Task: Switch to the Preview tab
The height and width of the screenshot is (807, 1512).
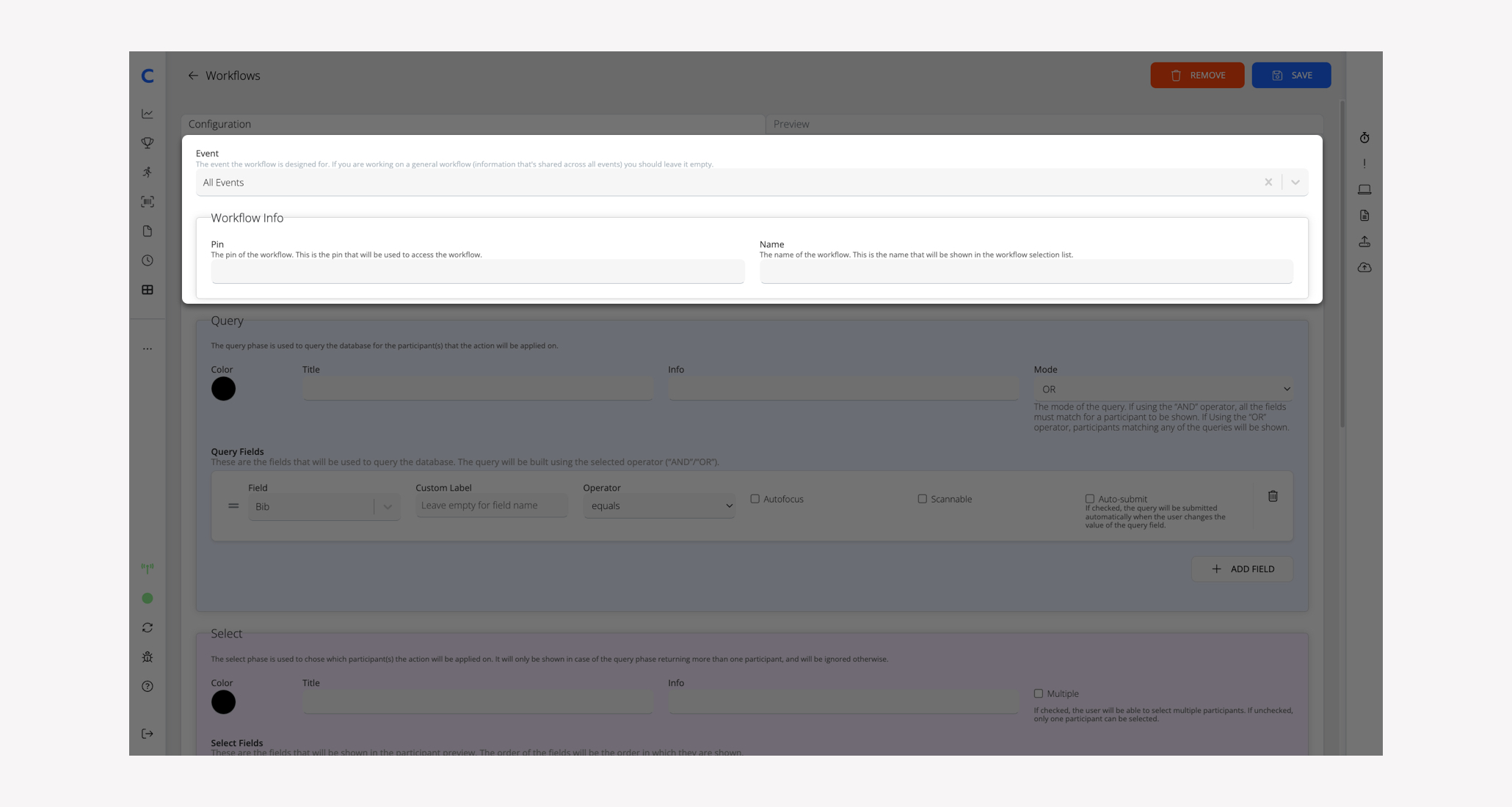Action: [1044, 124]
